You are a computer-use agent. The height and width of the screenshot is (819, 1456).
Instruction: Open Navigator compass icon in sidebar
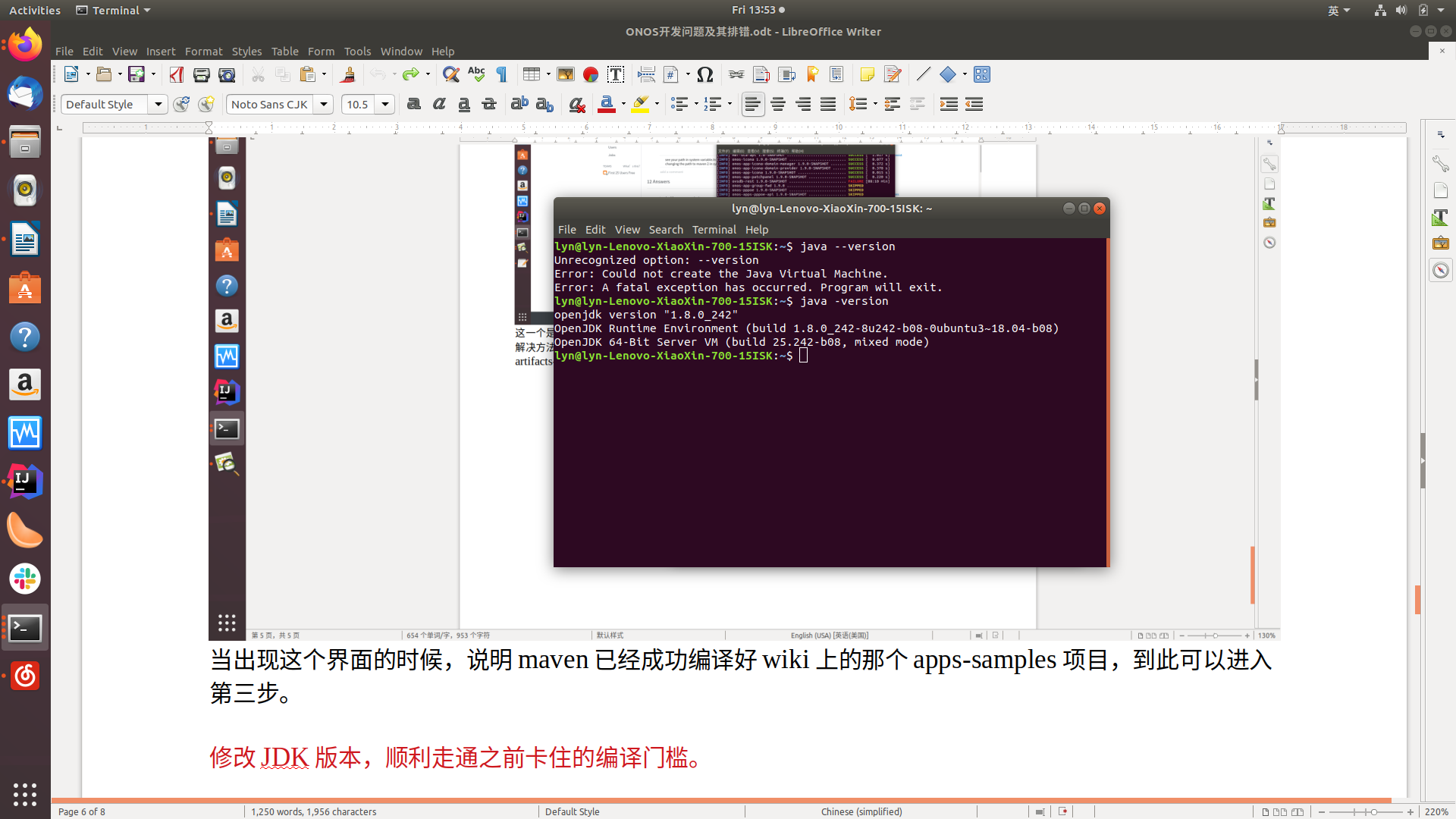coord(1441,271)
